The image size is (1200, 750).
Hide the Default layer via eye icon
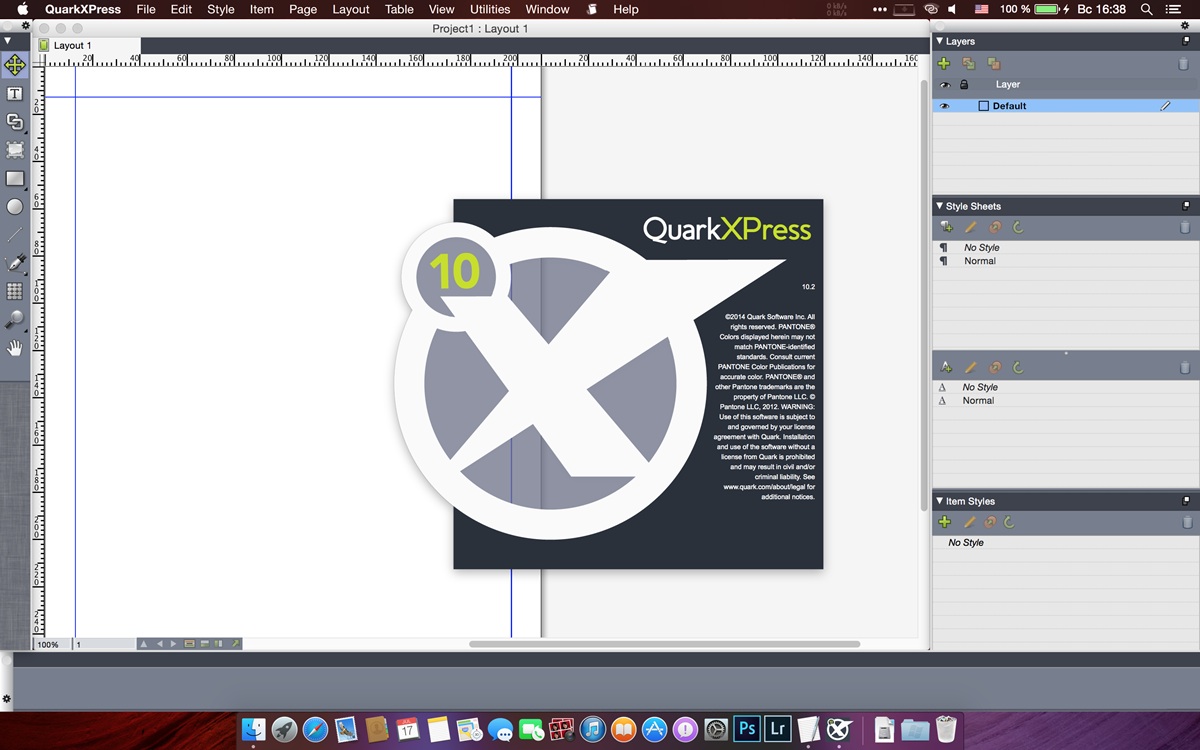(943, 106)
